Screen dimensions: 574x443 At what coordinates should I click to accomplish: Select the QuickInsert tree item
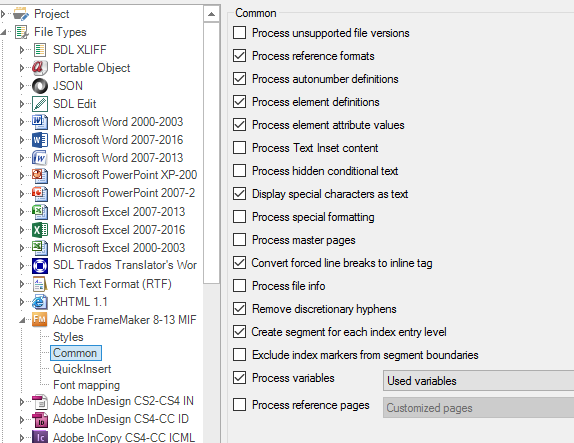tap(82, 369)
